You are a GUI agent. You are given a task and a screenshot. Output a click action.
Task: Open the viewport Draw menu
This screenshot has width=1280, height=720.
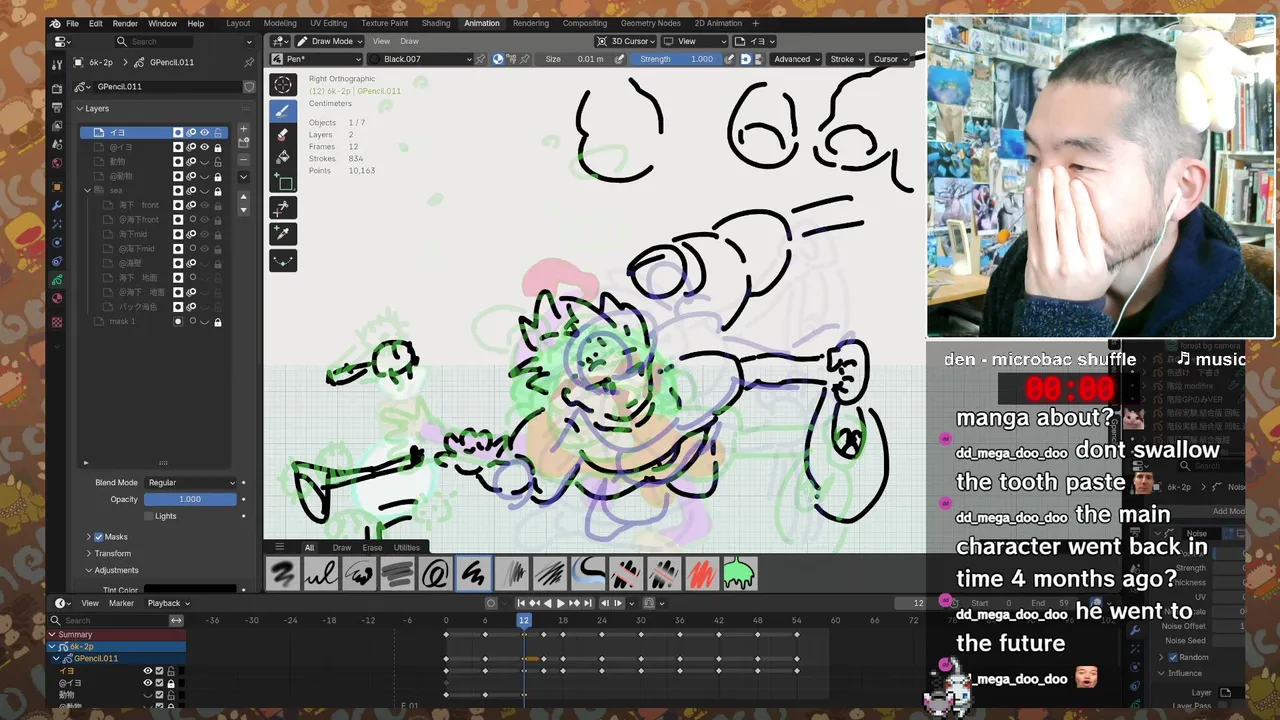(x=409, y=41)
